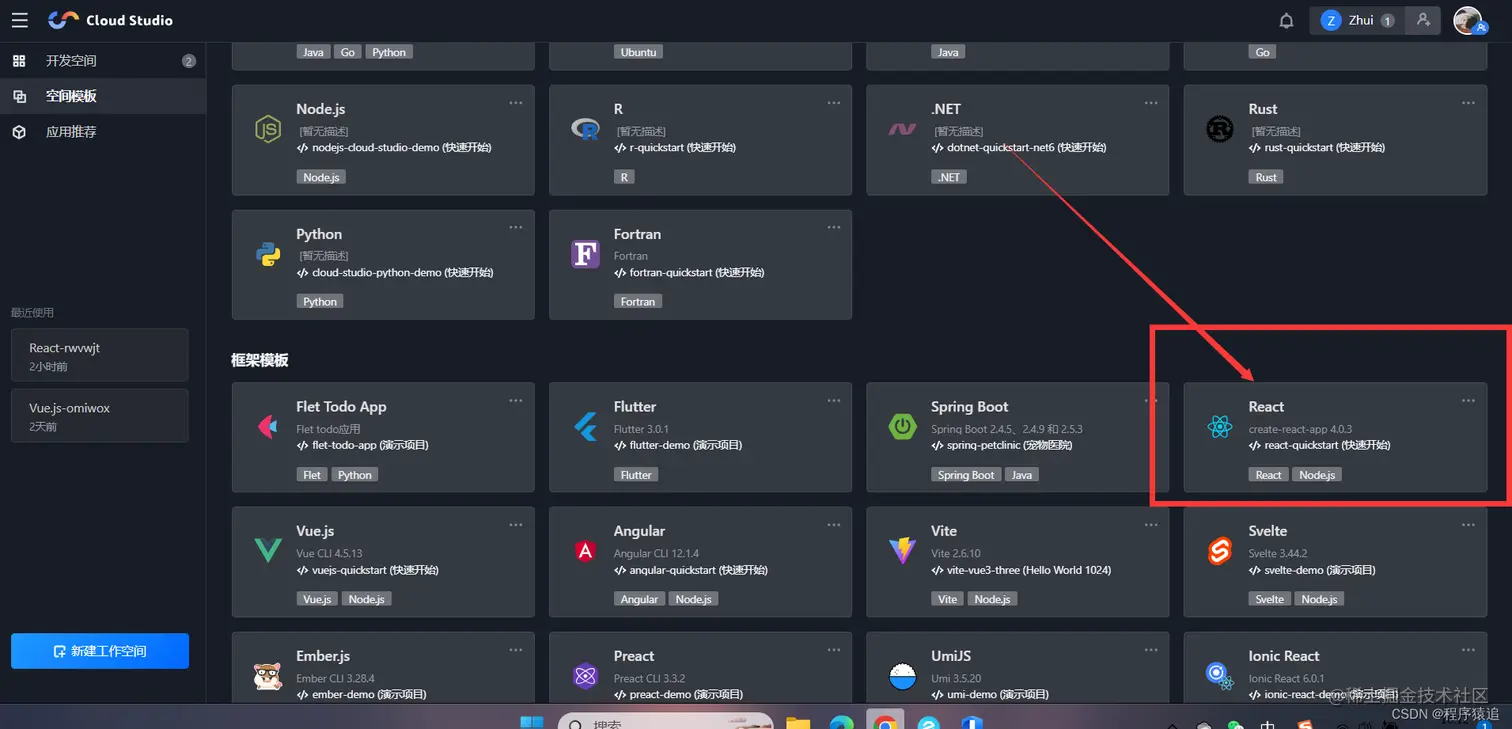Select 空间模板 in sidebar
The image size is (1512, 729).
point(103,96)
